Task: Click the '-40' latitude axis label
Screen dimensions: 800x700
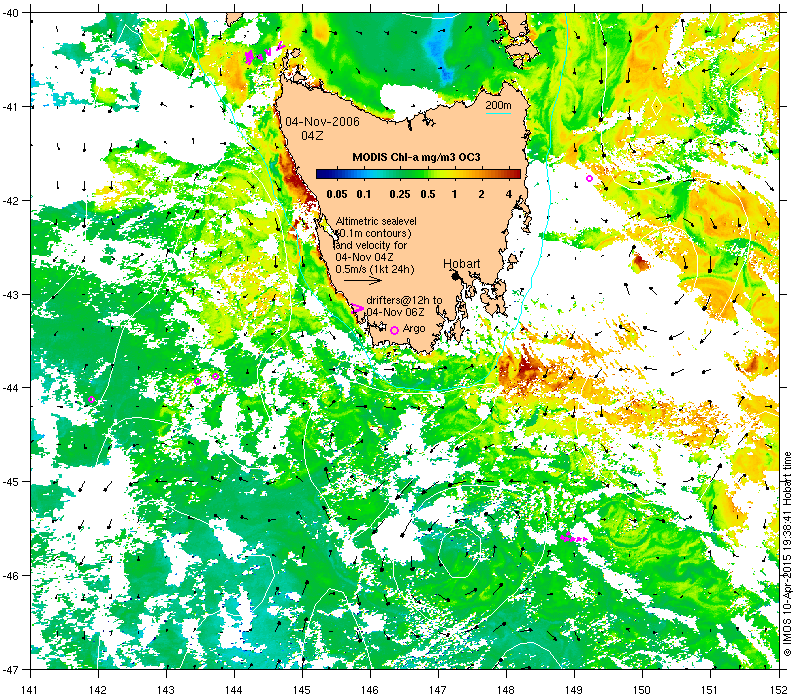Action: pyautogui.click(x=11, y=13)
